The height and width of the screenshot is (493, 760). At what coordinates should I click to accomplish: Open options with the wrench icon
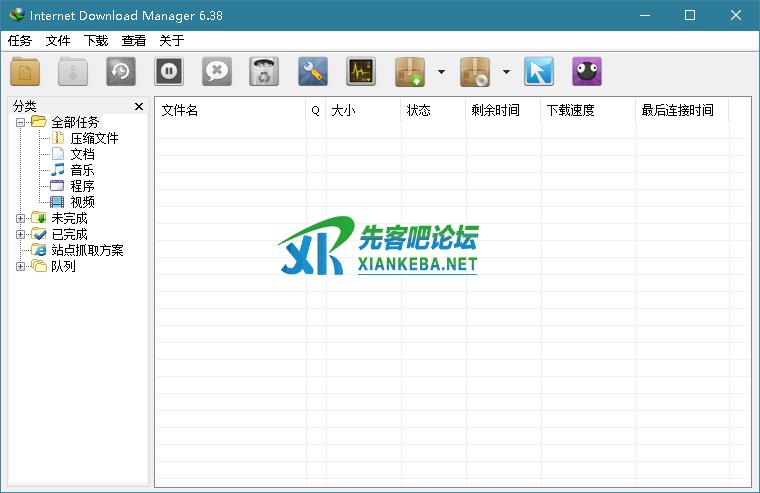(313, 72)
